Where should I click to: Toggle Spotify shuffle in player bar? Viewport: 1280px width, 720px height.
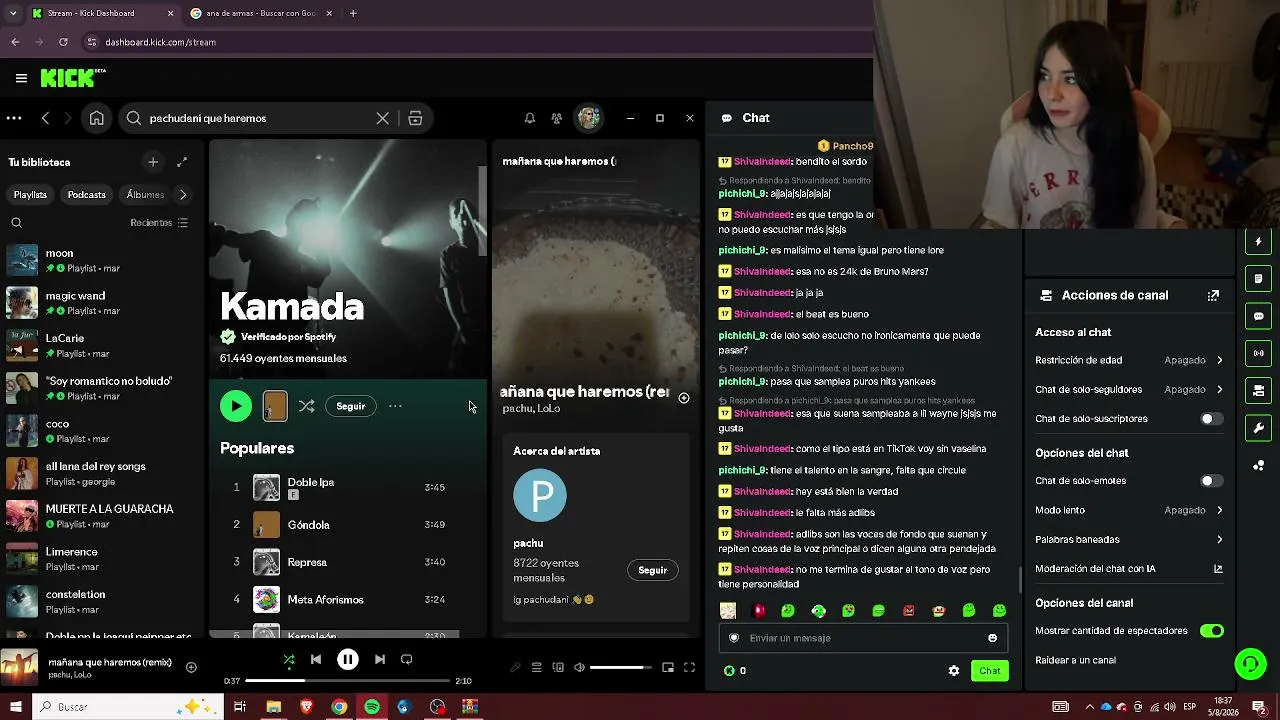[289, 659]
